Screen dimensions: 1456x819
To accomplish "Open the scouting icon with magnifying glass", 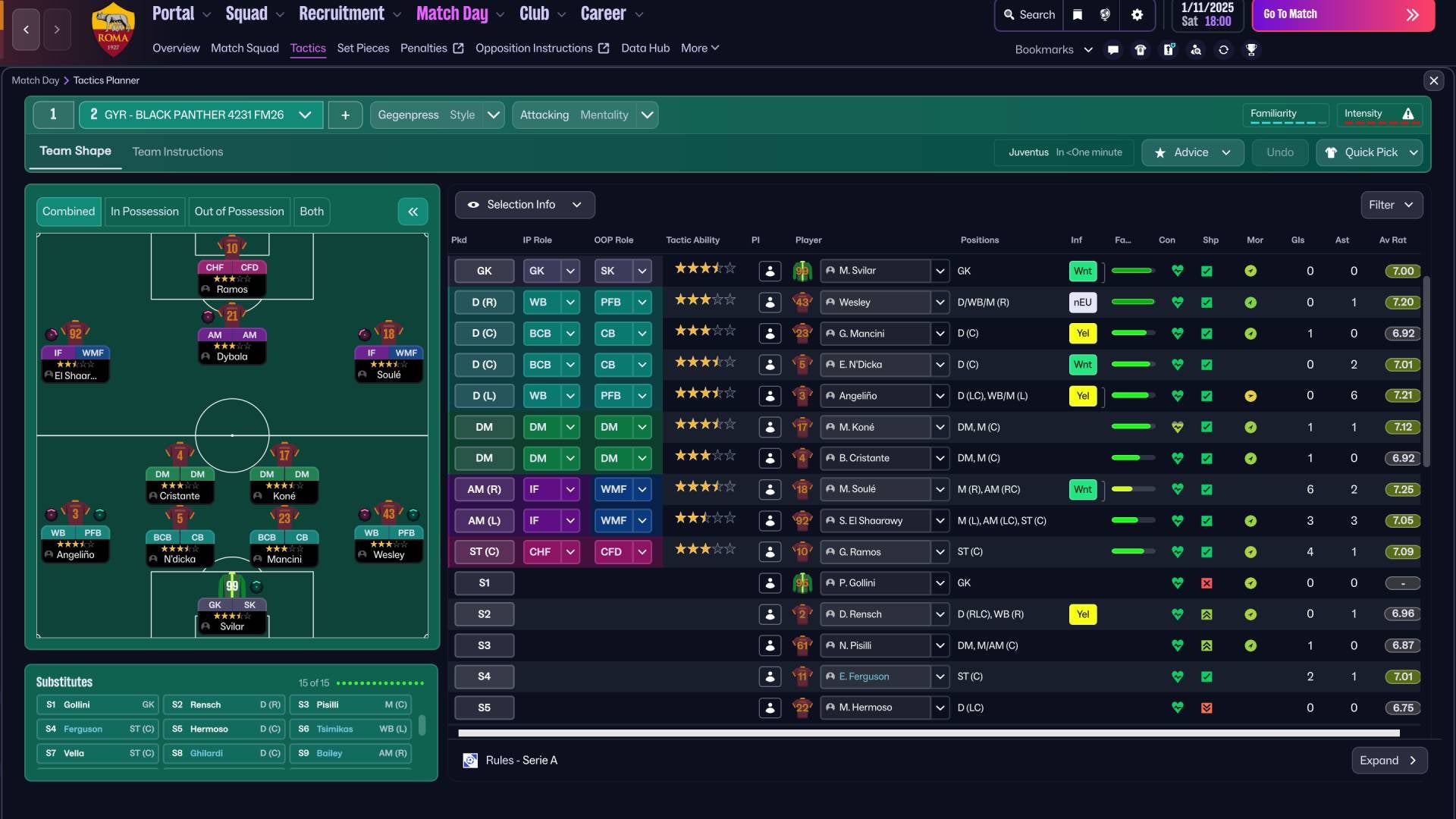I will tap(1197, 49).
